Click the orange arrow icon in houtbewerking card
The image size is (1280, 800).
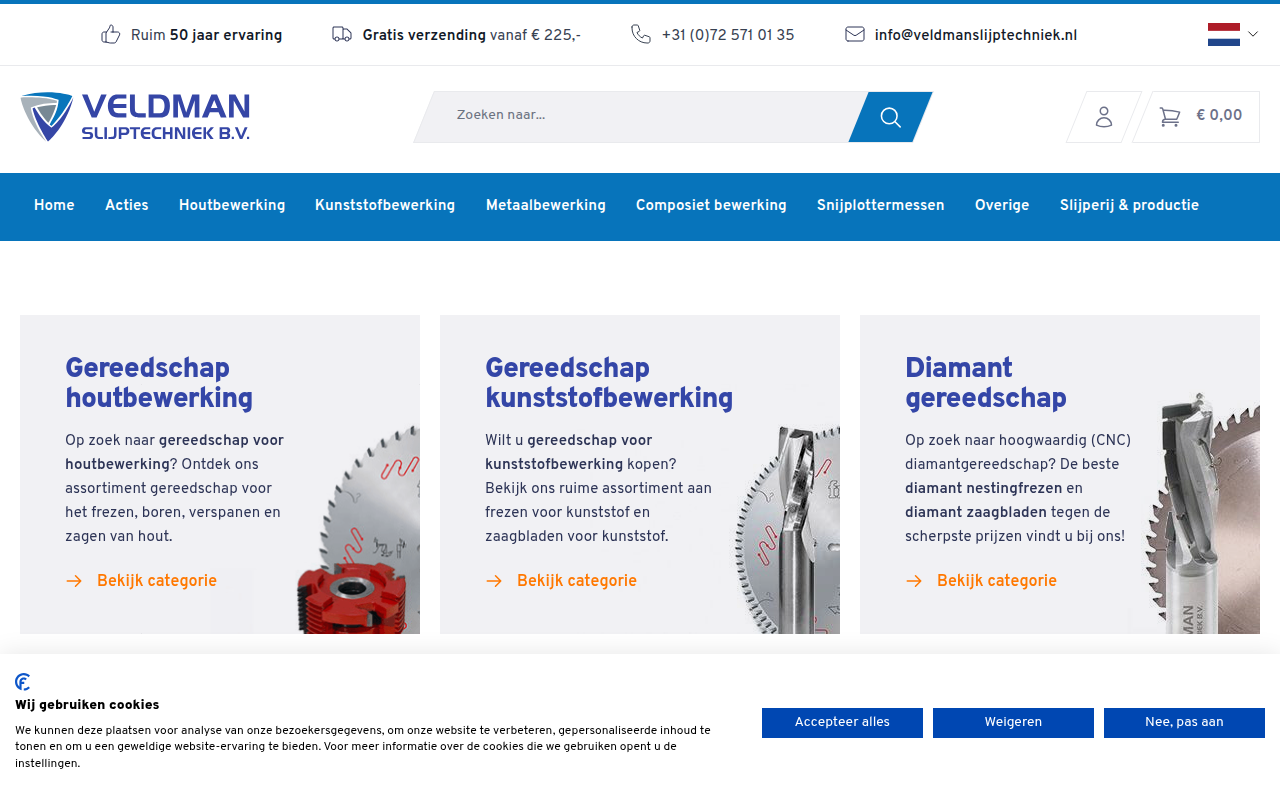(x=74, y=581)
